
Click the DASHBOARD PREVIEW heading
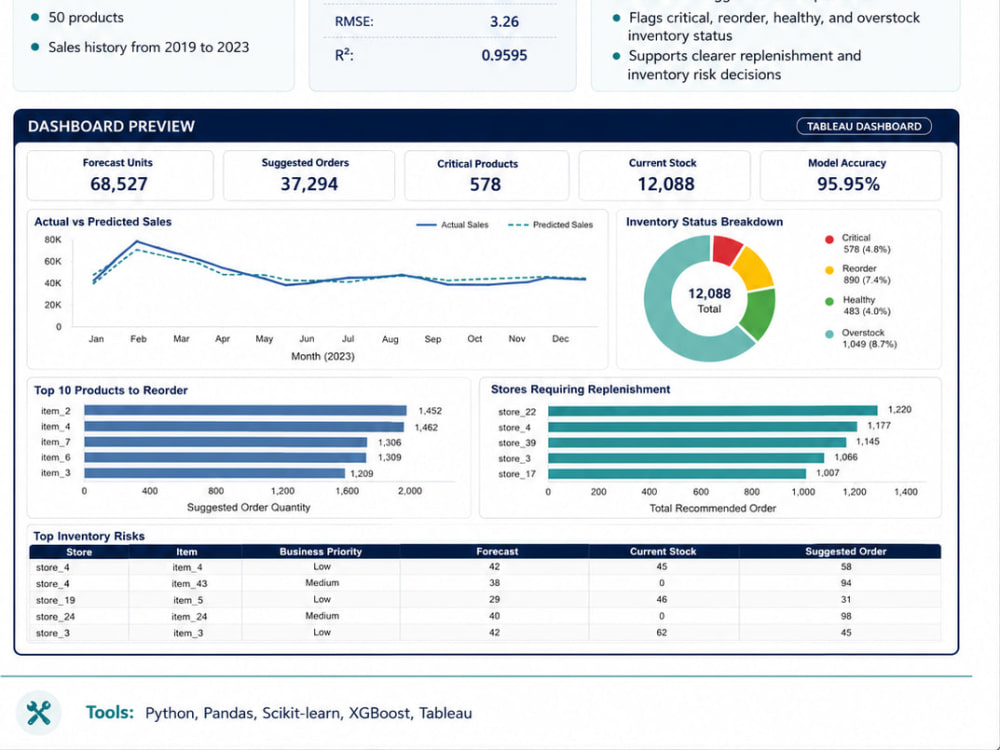tap(111, 126)
